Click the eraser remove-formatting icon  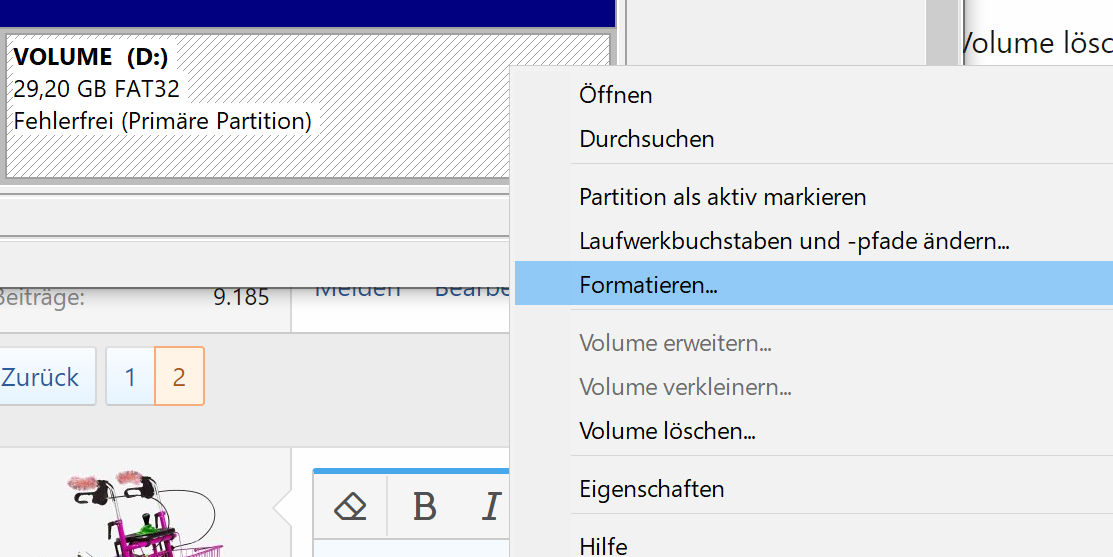tap(350, 507)
